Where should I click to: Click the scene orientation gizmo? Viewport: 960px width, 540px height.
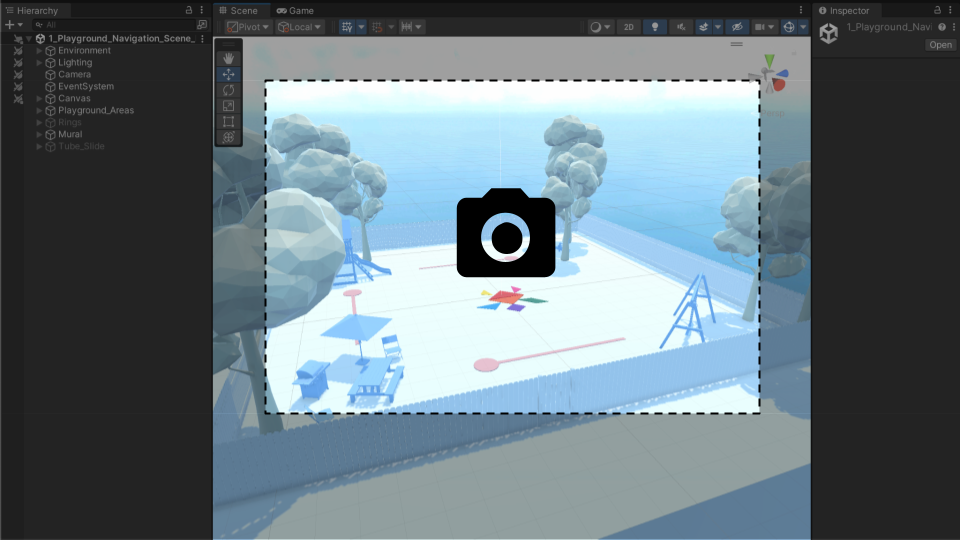(769, 74)
